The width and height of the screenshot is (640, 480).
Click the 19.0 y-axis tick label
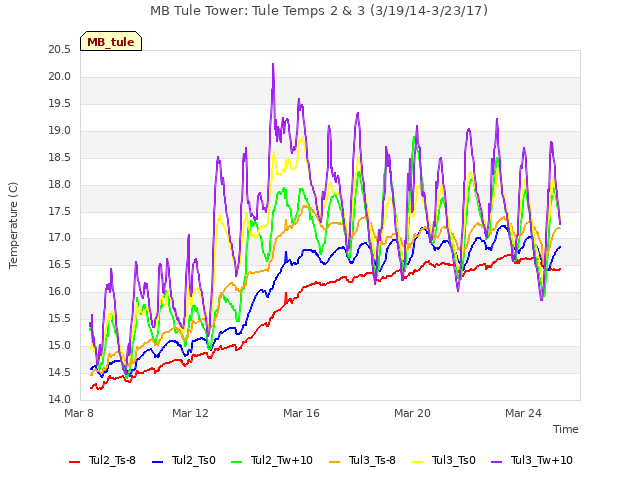pos(60,131)
